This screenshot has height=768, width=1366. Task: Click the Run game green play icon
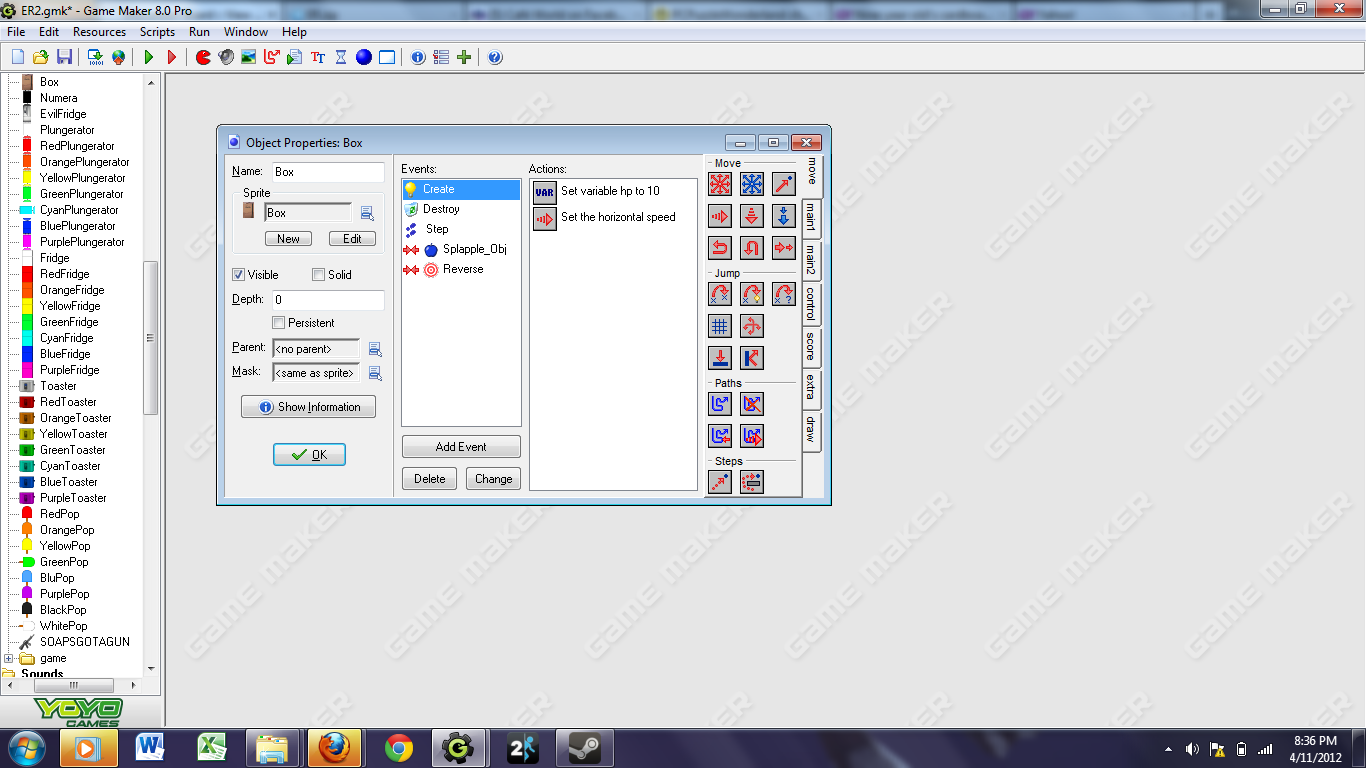click(149, 57)
